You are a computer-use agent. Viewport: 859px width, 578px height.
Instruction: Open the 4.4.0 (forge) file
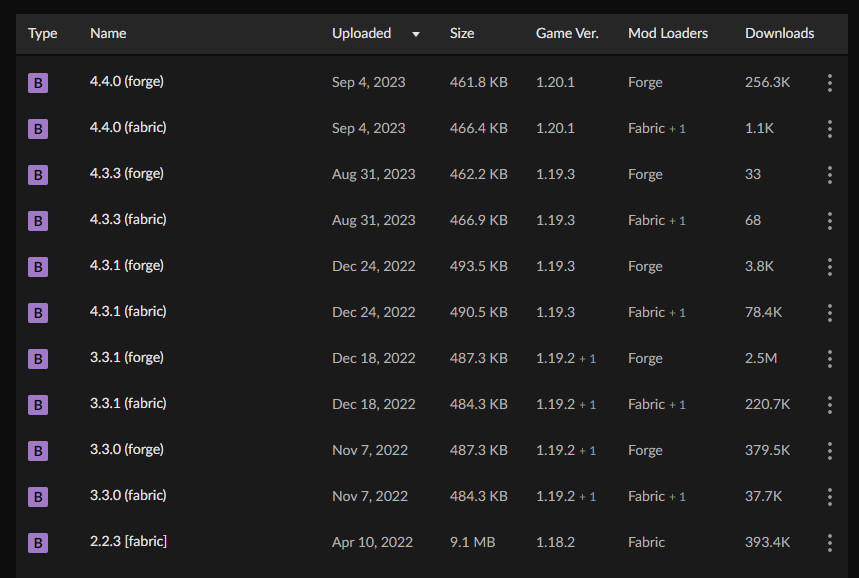coord(126,81)
